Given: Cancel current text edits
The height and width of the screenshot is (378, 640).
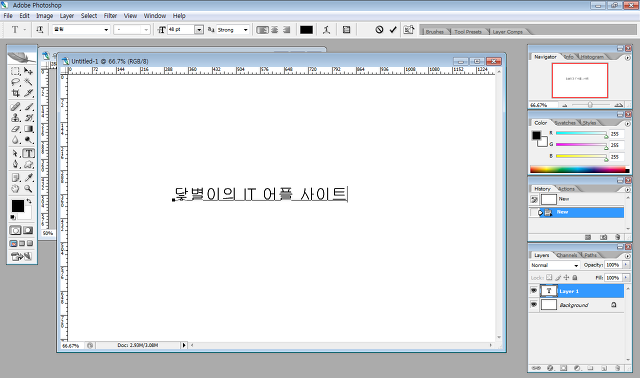Looking at the screenshot, I should coord(379,30).
